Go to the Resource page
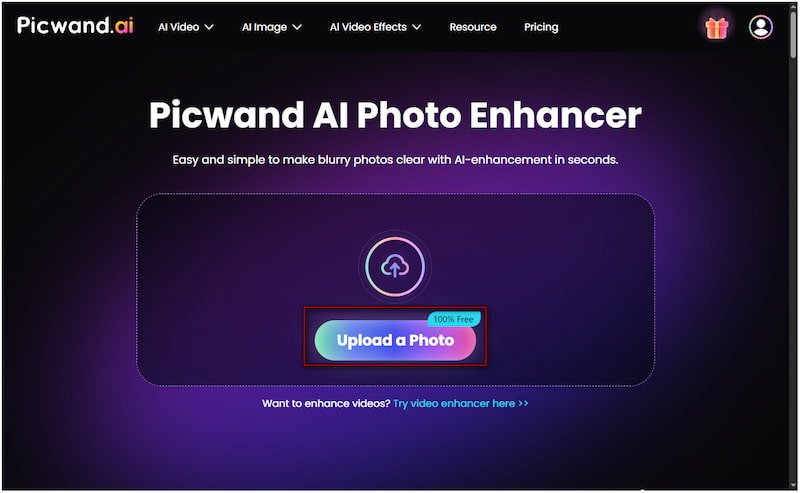 [473, 27]
